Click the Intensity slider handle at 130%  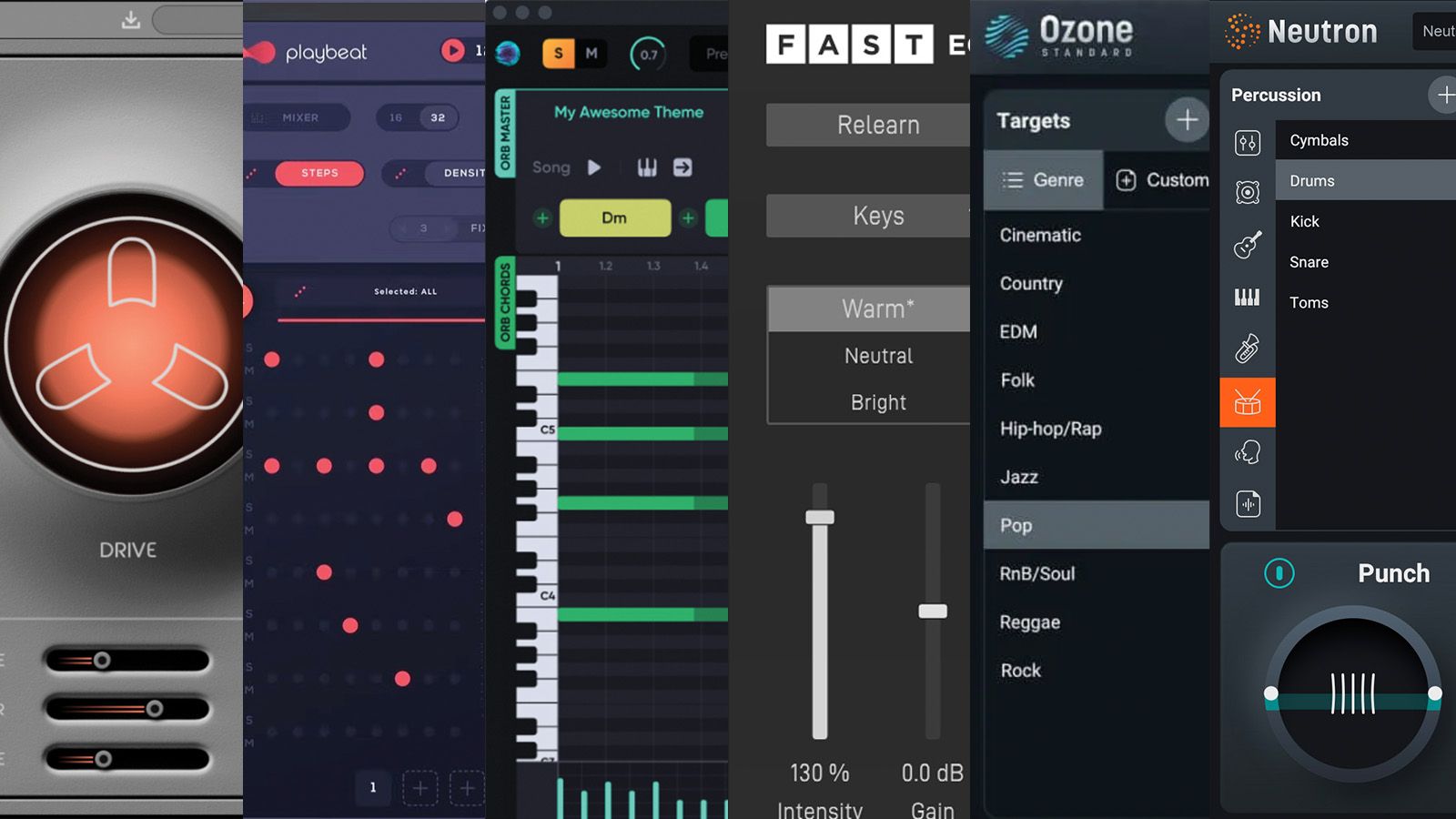pos(819,517)
